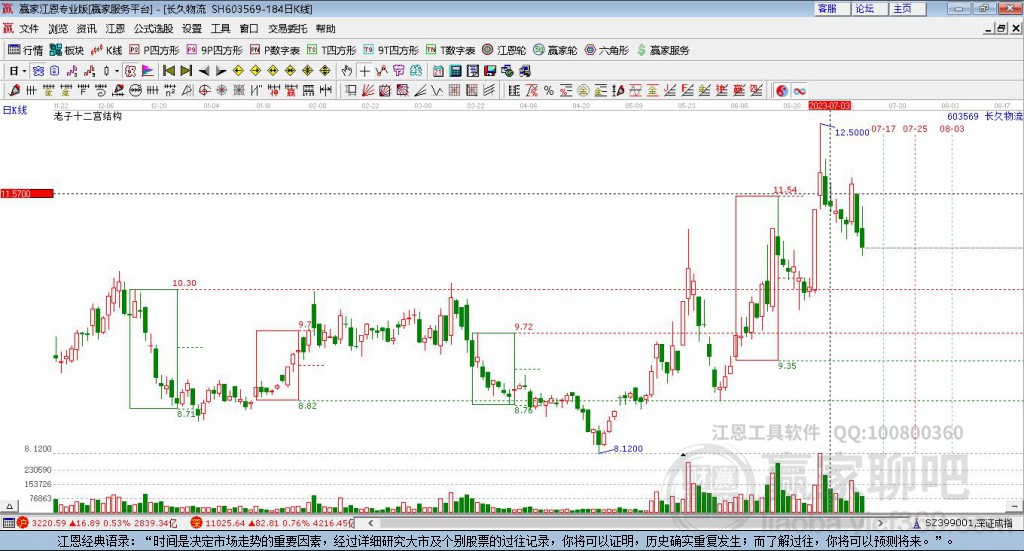
Task: Jump to last bar with skip-right arrow
Action: (186, 71)
